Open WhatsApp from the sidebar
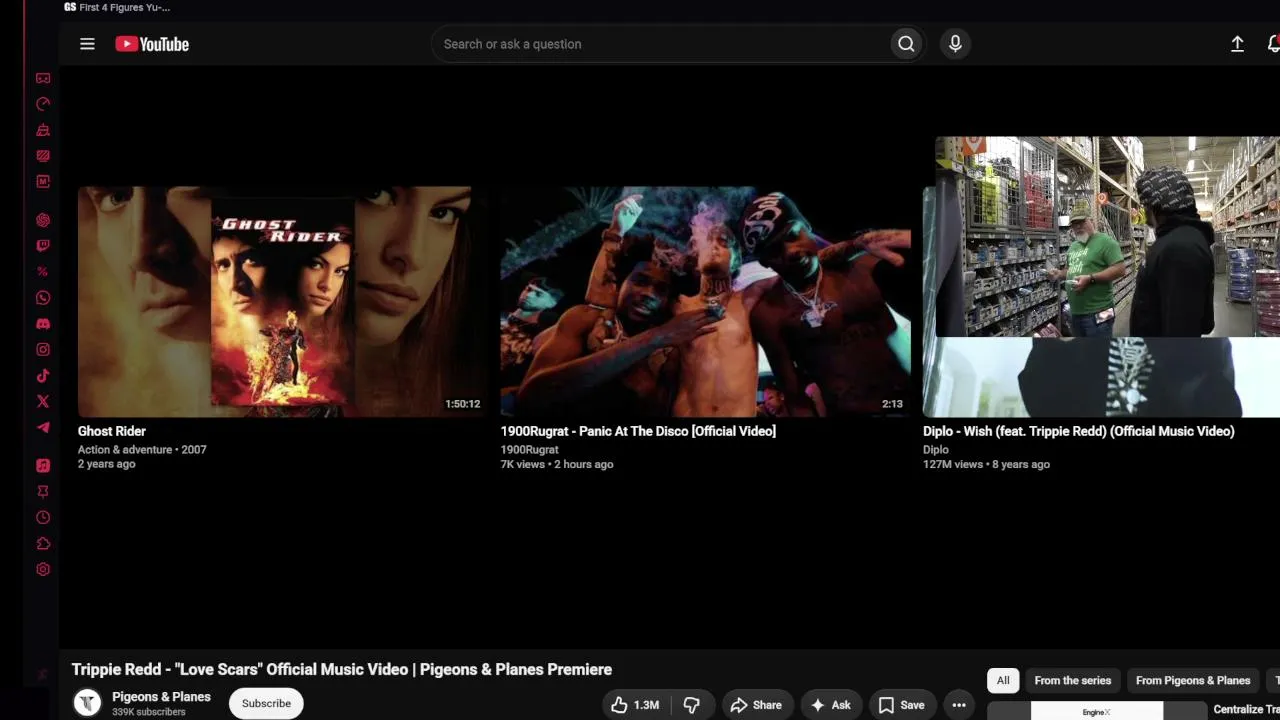The image size is (1280, 720). point(43,298)
